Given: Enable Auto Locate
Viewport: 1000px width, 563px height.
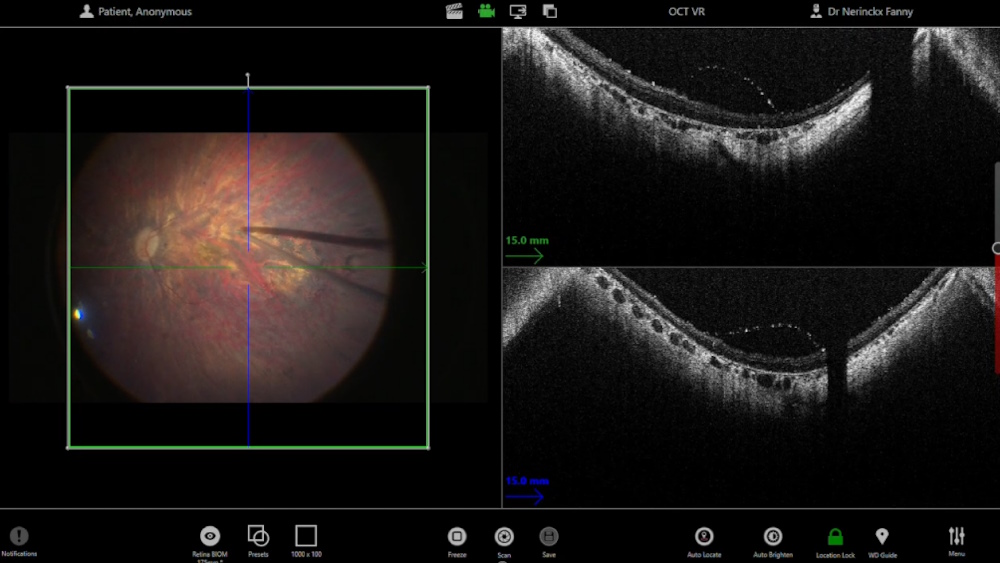Looking at the screenshot, I should (x=704, y=537).
